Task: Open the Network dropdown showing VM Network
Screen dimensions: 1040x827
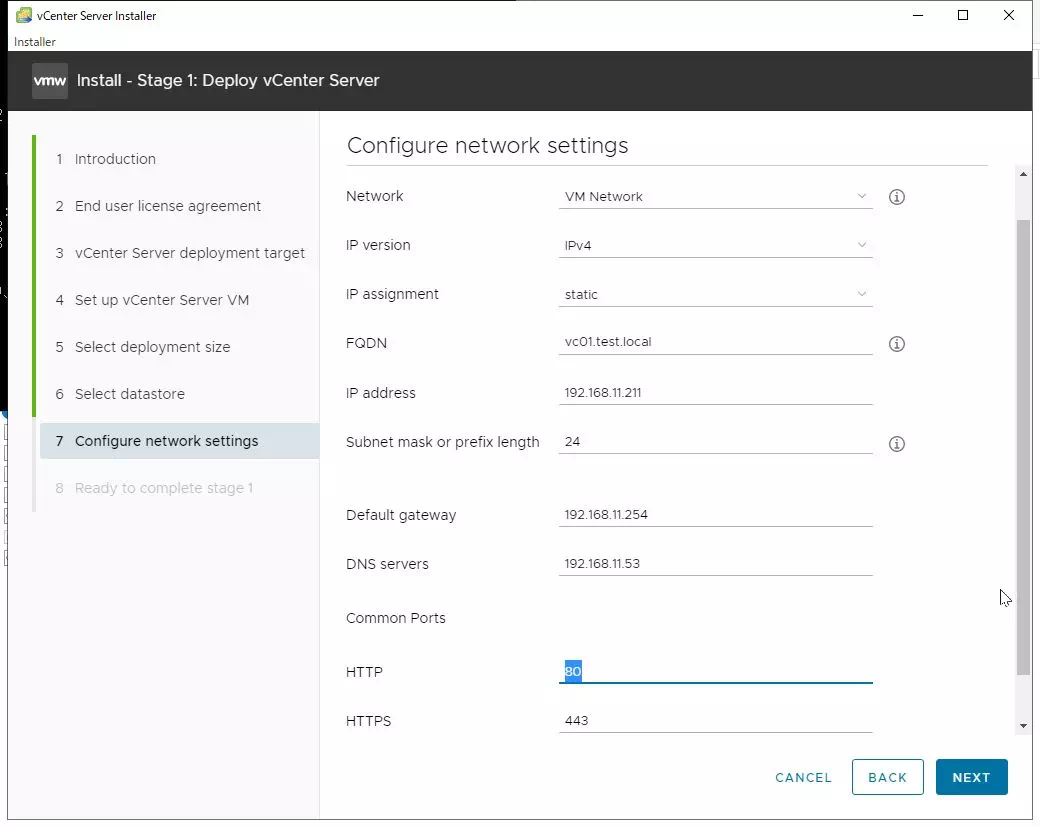Action: (x=715, y=196)
